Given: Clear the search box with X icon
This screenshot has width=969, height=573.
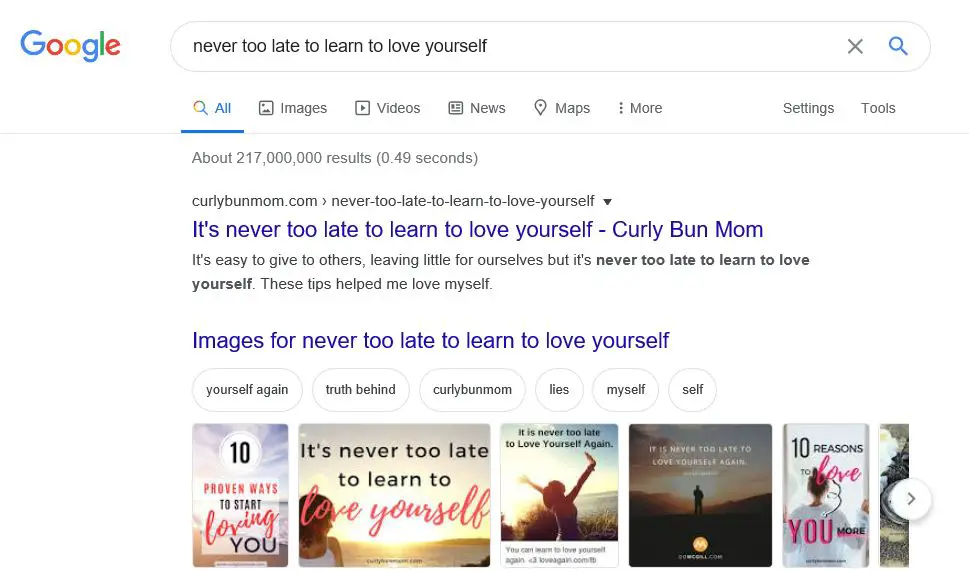Looking at the screenshot, I should pyautogui.click(x=855, y=46).
